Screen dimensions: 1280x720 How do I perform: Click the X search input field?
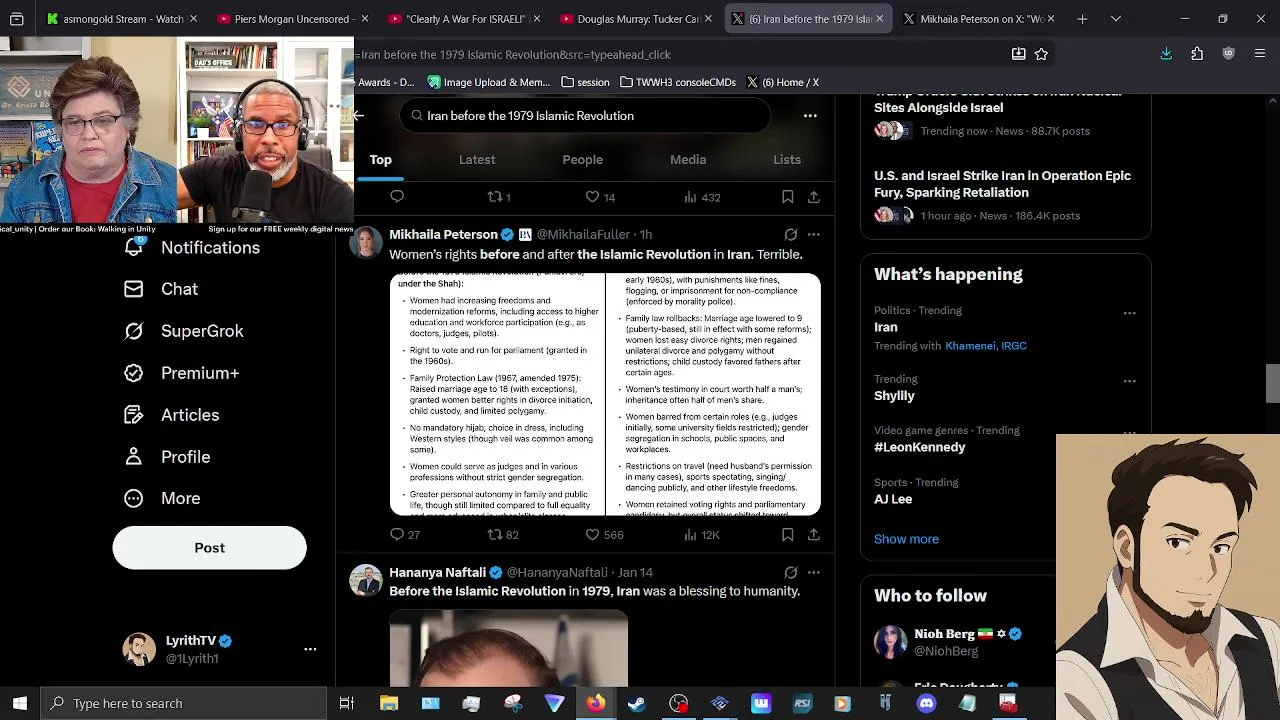(x=586, y=116)
